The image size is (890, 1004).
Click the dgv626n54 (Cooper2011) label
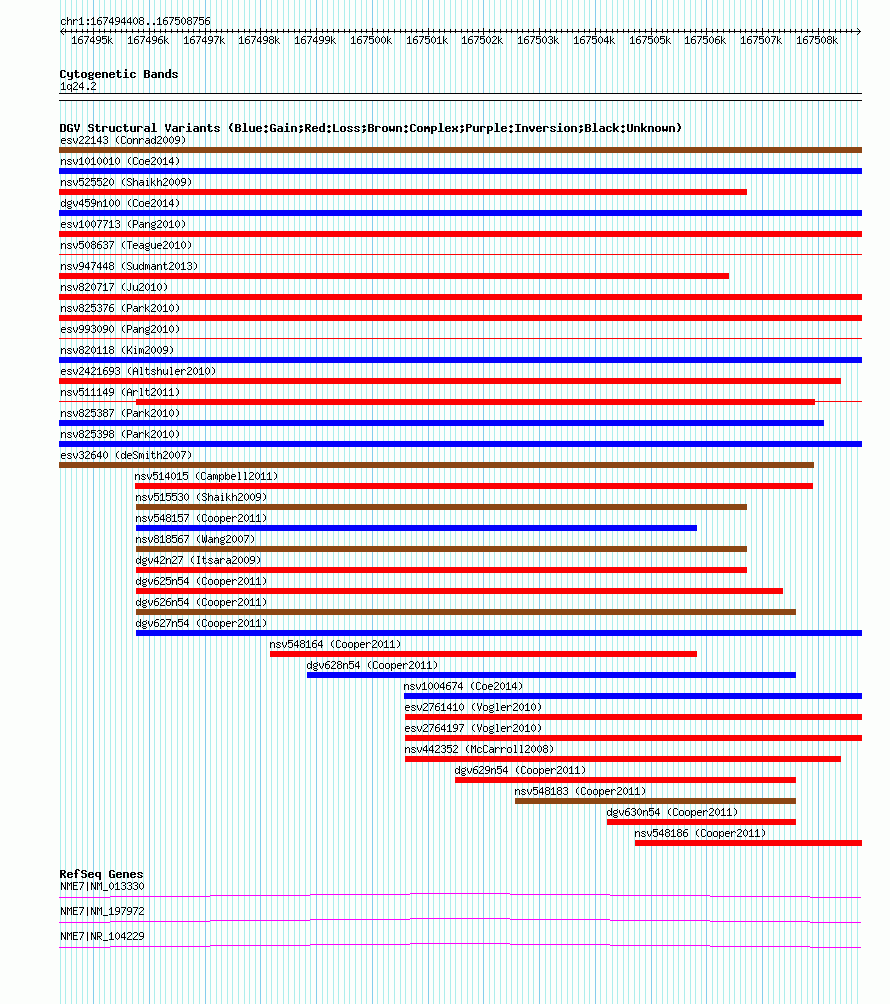[x=201, y=603]
